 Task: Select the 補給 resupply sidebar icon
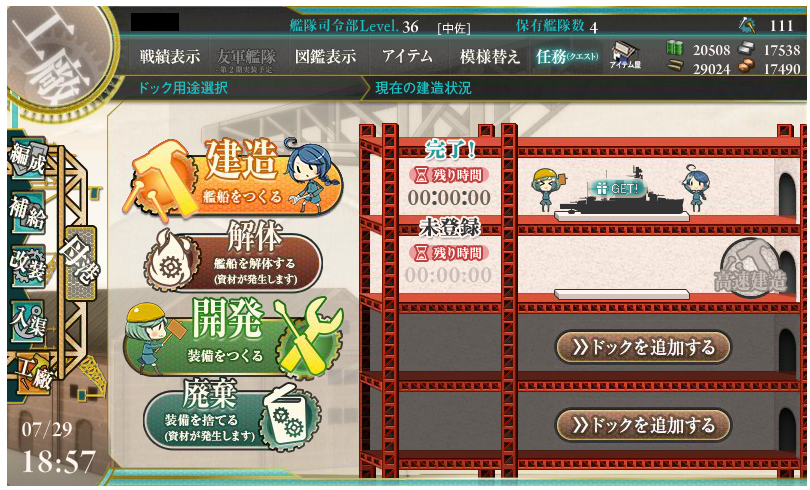[28, 212]
